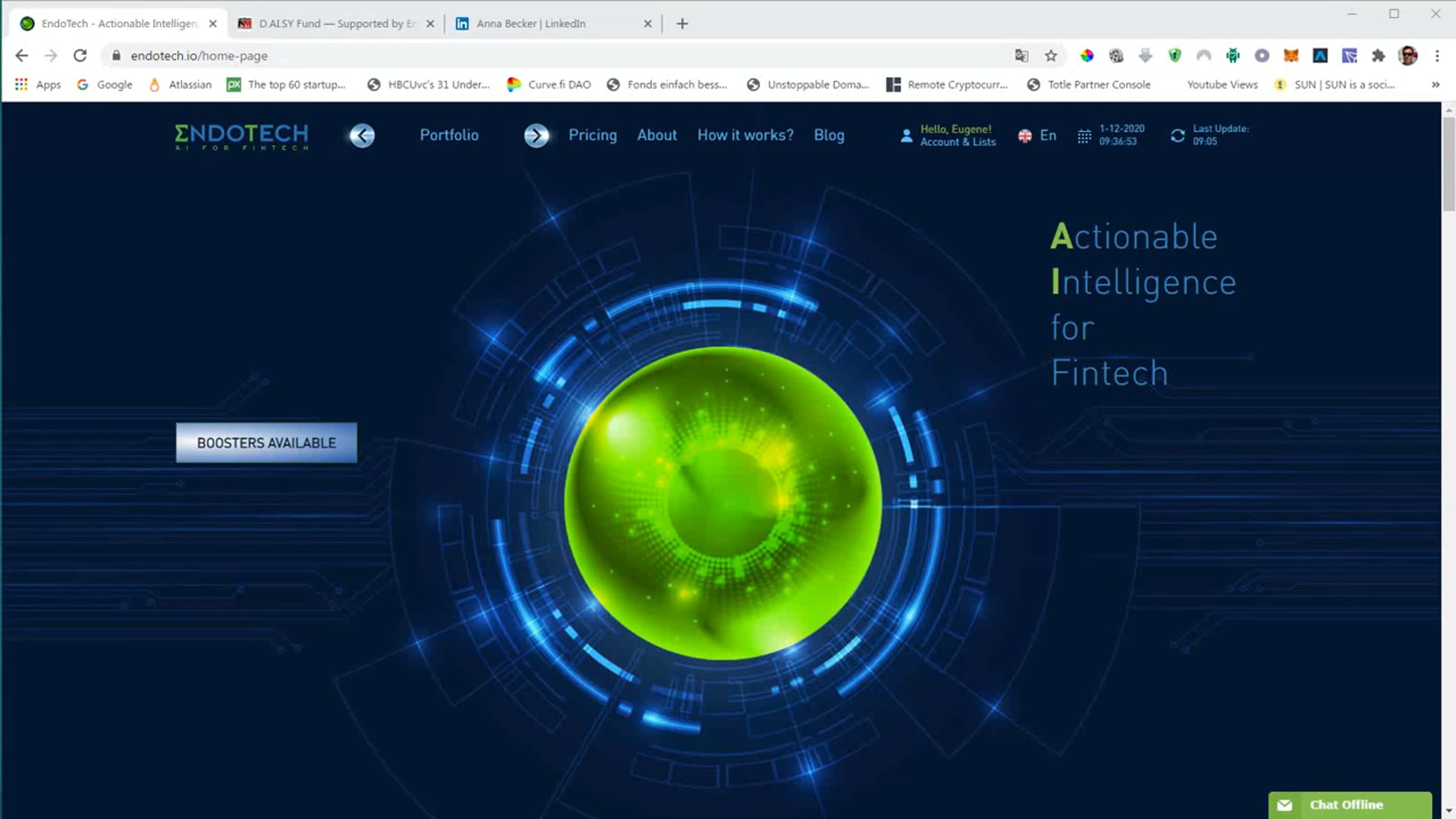The width and height of the screenshot is (1456, 819).
Task: Click the refresh Last Update icon
Action: point(1178,136)
